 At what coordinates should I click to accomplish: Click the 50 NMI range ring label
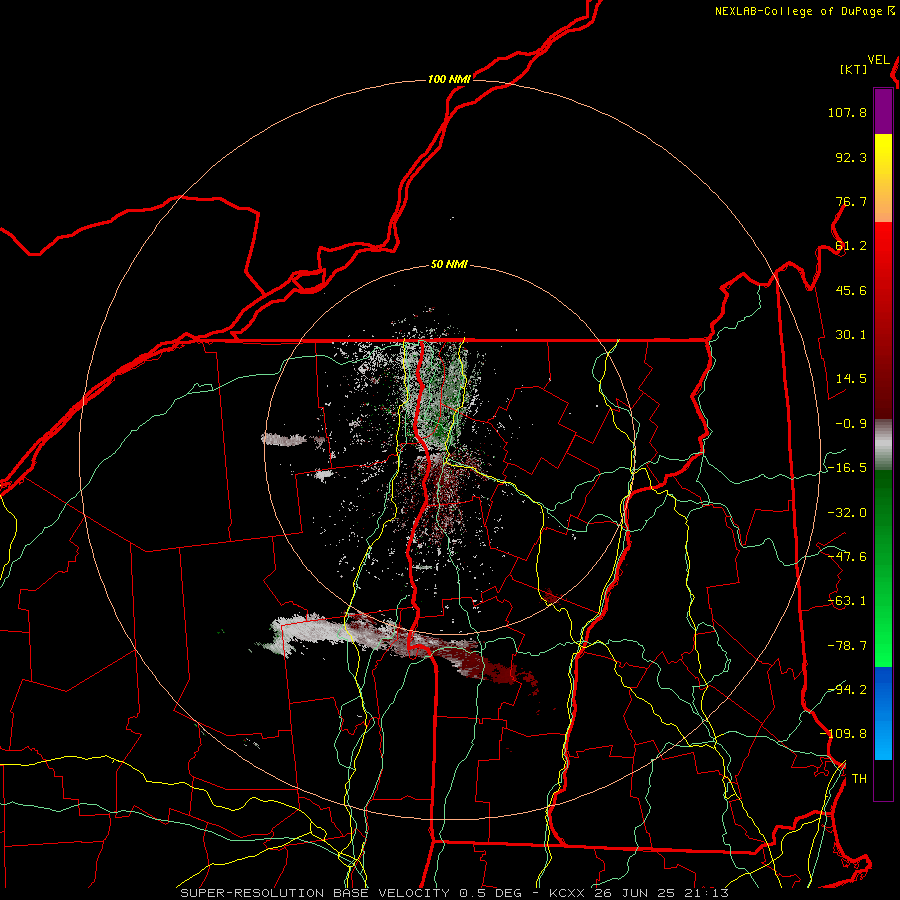point(449,265)
